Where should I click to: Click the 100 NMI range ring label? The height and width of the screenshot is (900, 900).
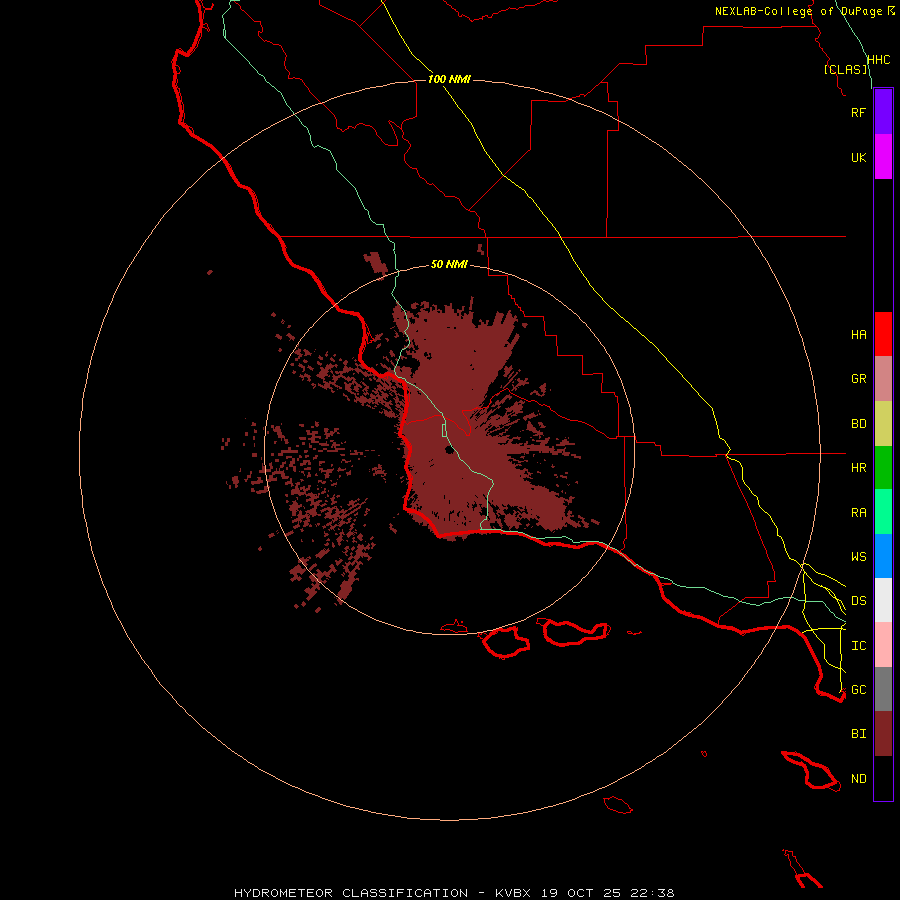click(449, 79)
